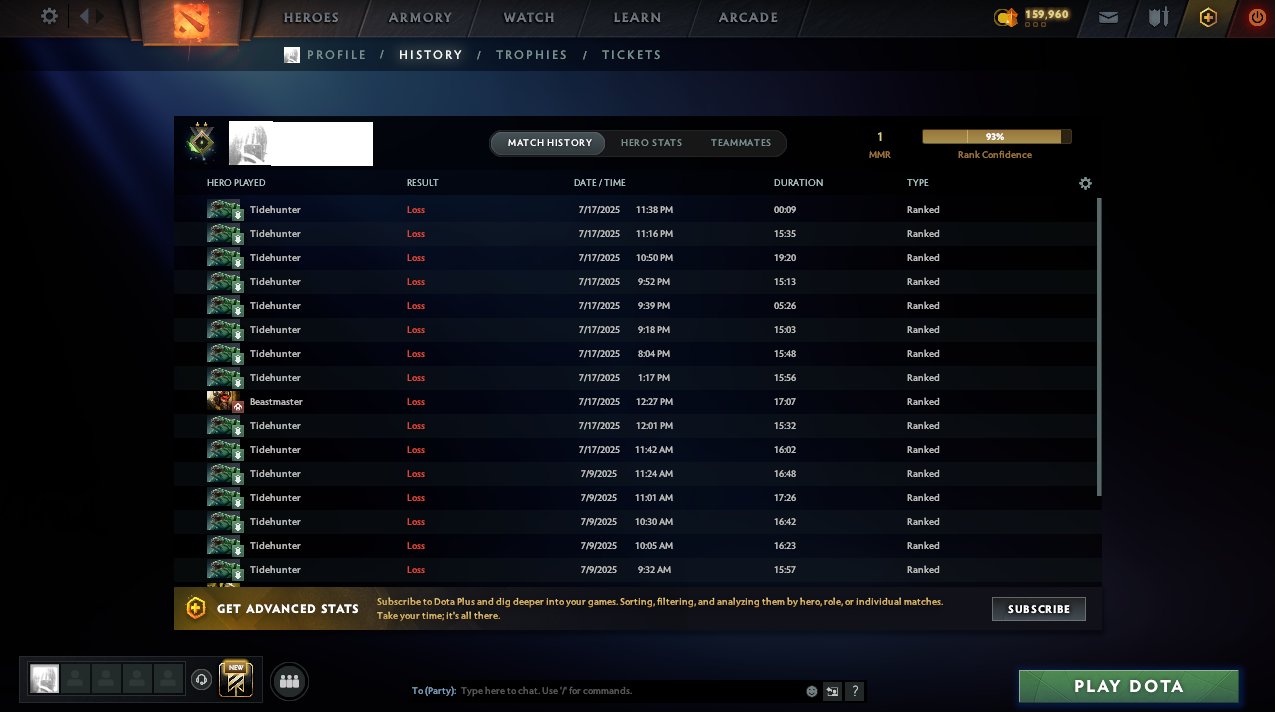Switch to the PROFILE subtab
The width and height of the screenshot is (1275, 712).
(336, 55)
